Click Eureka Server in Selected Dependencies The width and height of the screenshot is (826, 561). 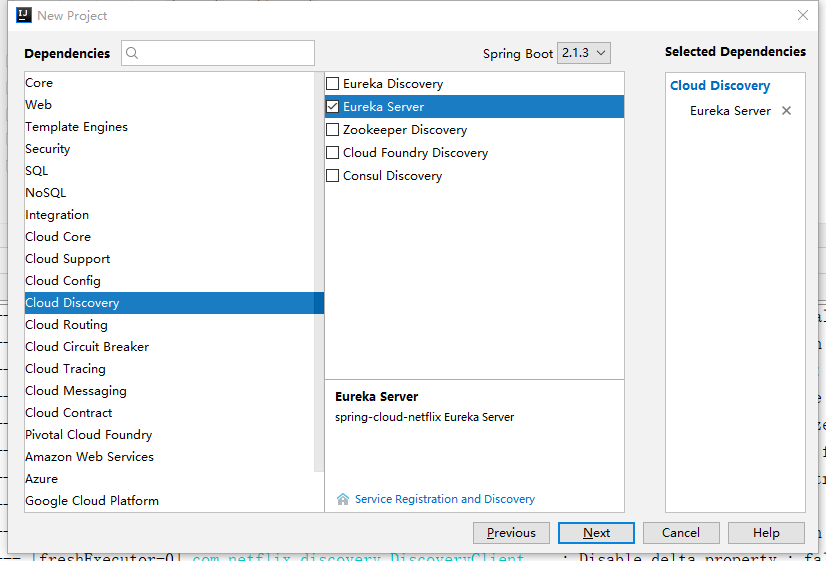point(730,111)
